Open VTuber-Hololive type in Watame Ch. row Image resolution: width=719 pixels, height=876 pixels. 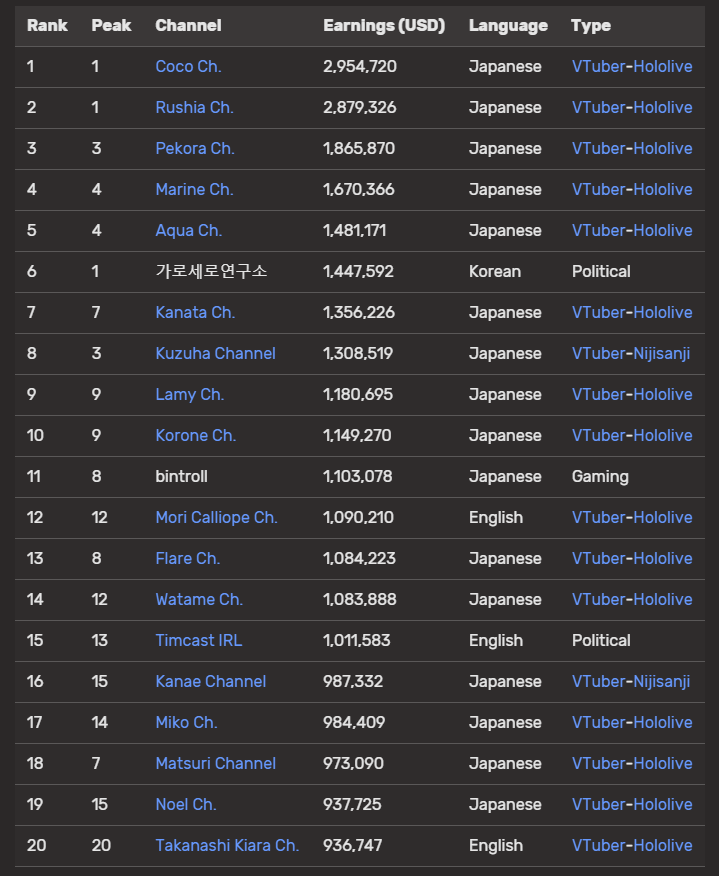[x=632, y=599]
